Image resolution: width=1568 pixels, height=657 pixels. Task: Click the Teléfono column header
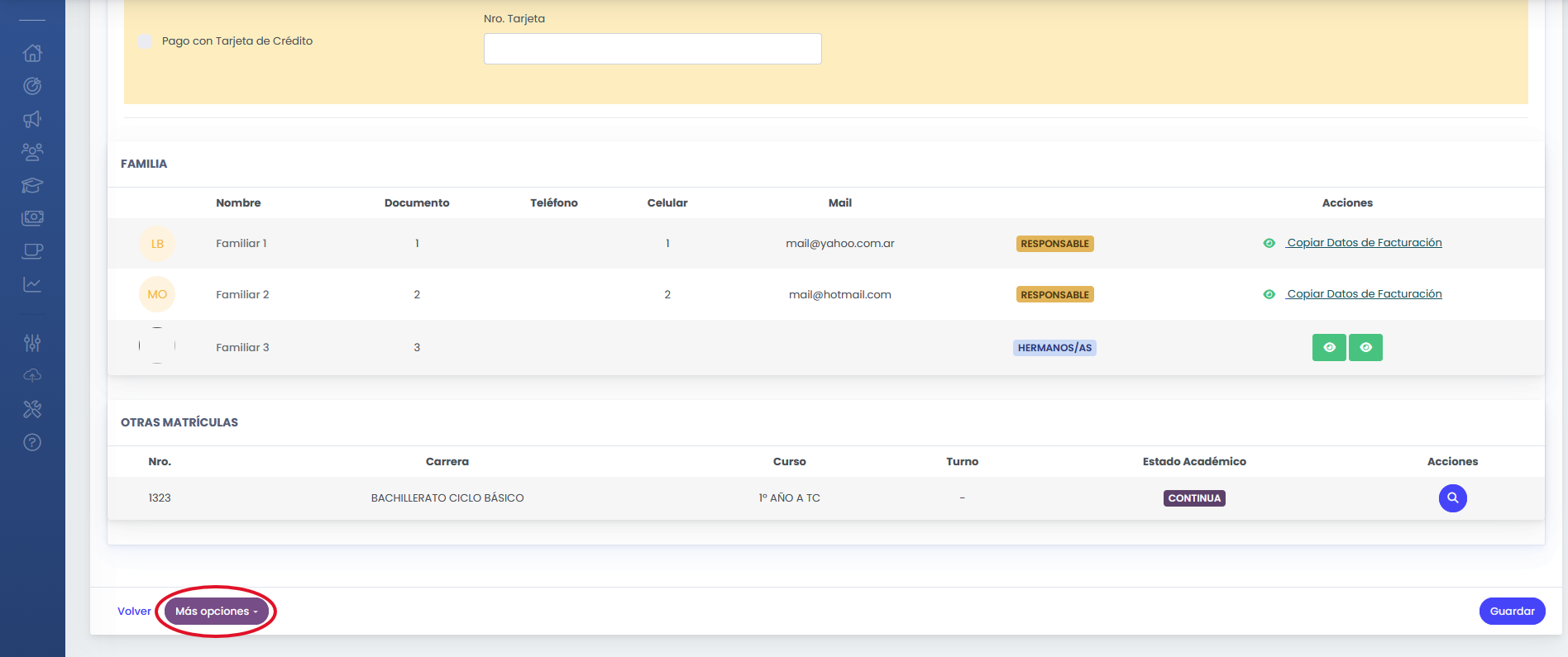pyautogui.click(x=554, y=203)
